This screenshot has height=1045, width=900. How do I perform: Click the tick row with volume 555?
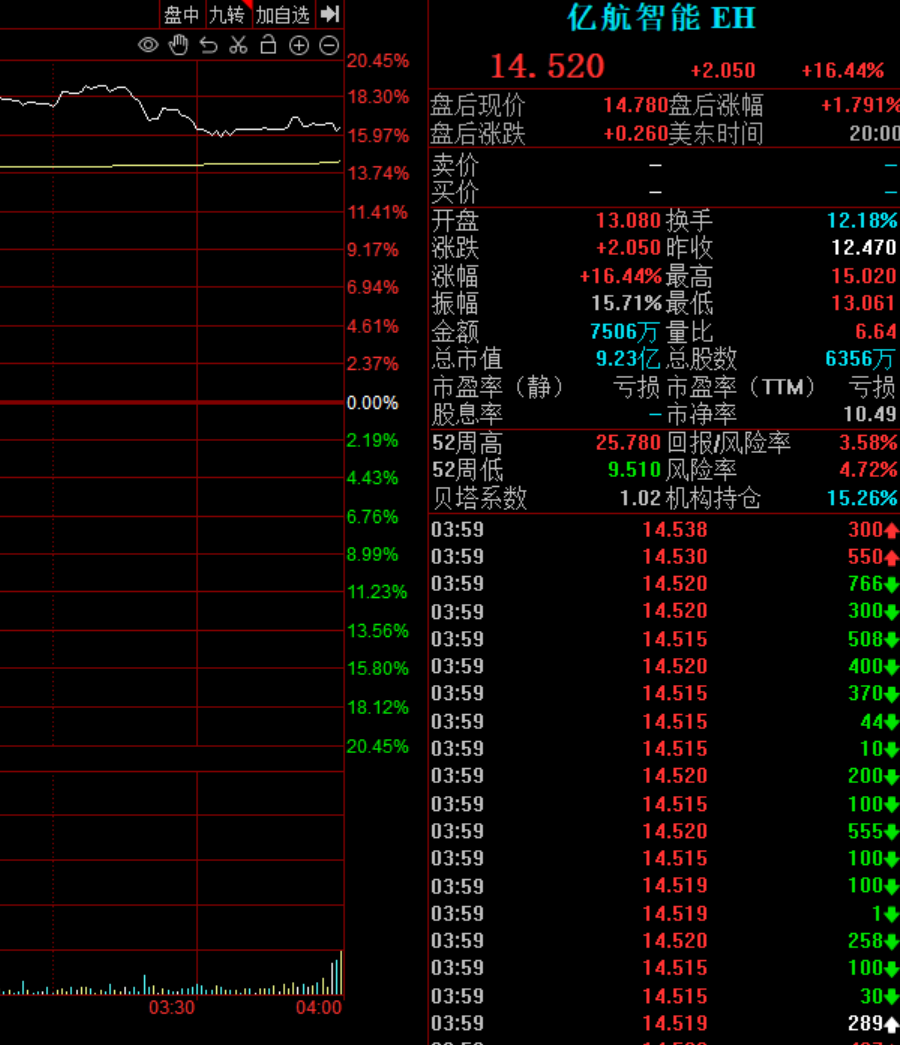[x=665, y=832]
